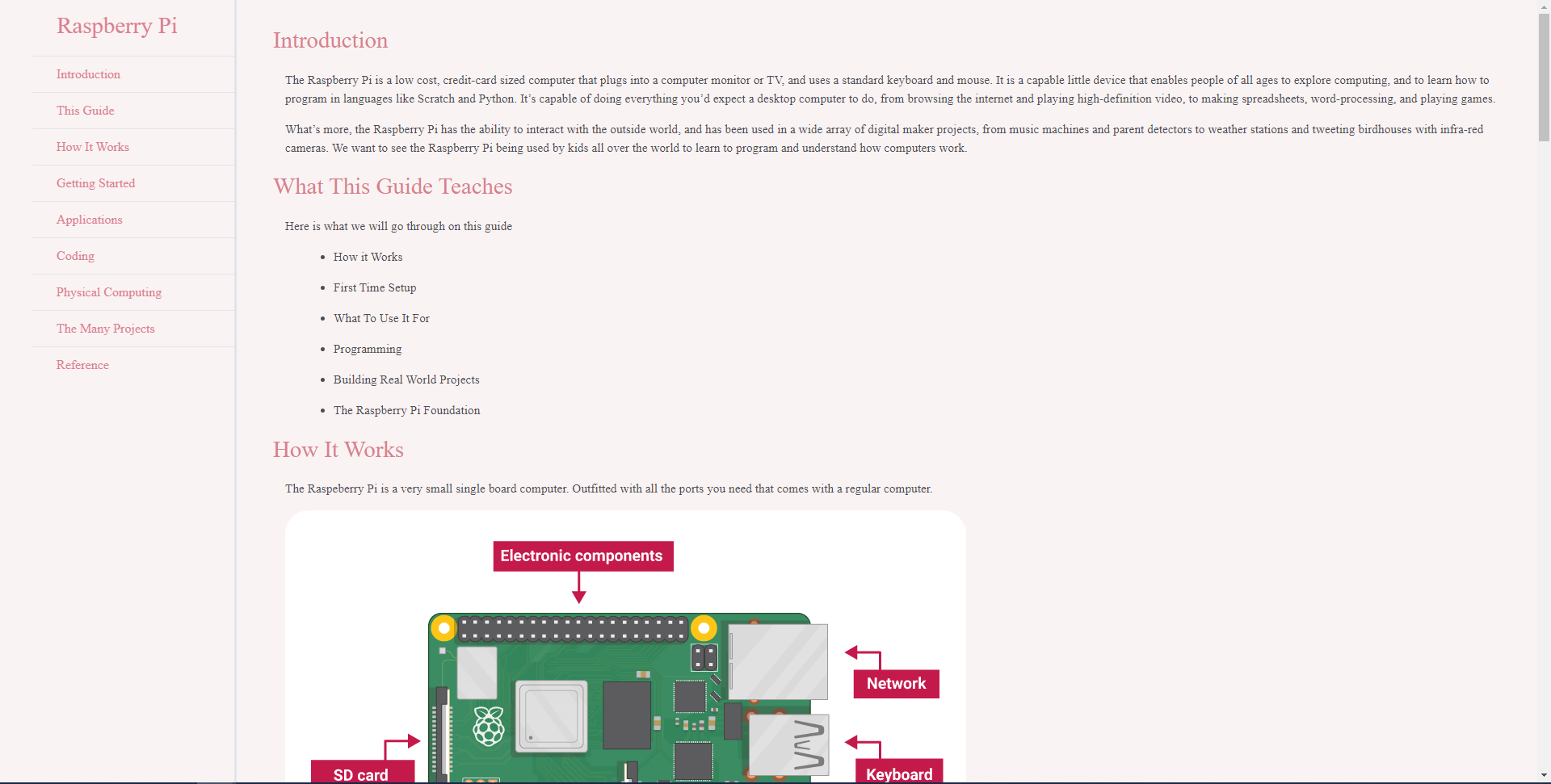
Task: Click the Introduction heading
Action: pyautogui.click(x=330, y=40)
